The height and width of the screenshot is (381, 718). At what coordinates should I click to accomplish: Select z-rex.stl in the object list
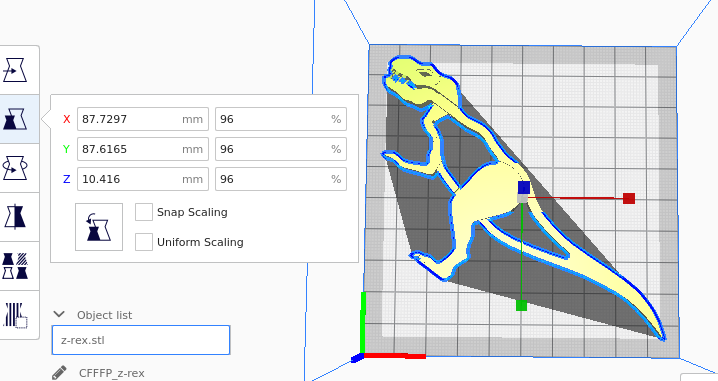click(x=141, y=340)
